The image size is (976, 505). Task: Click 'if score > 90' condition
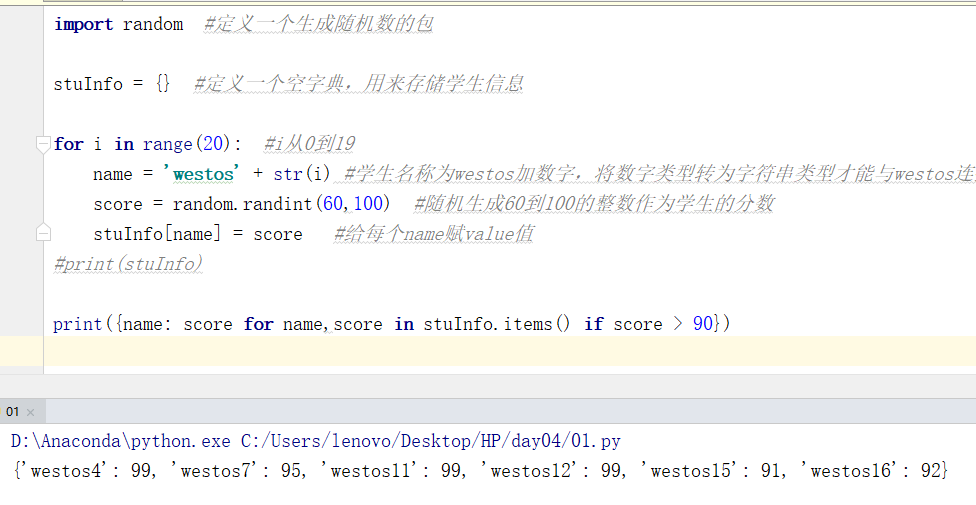tap(649, 324)
